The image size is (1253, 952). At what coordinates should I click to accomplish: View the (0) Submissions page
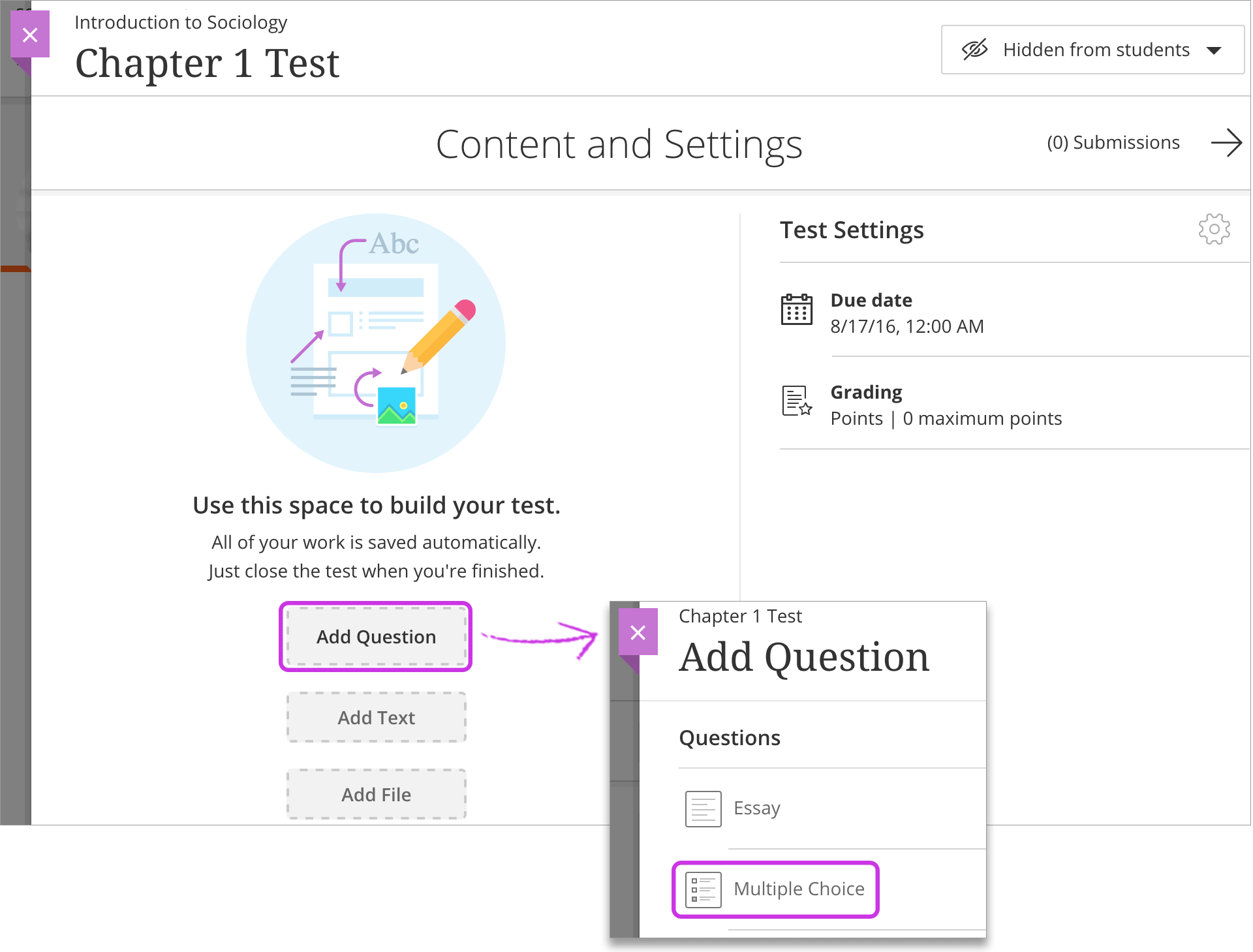click(x=1113, y=142)
